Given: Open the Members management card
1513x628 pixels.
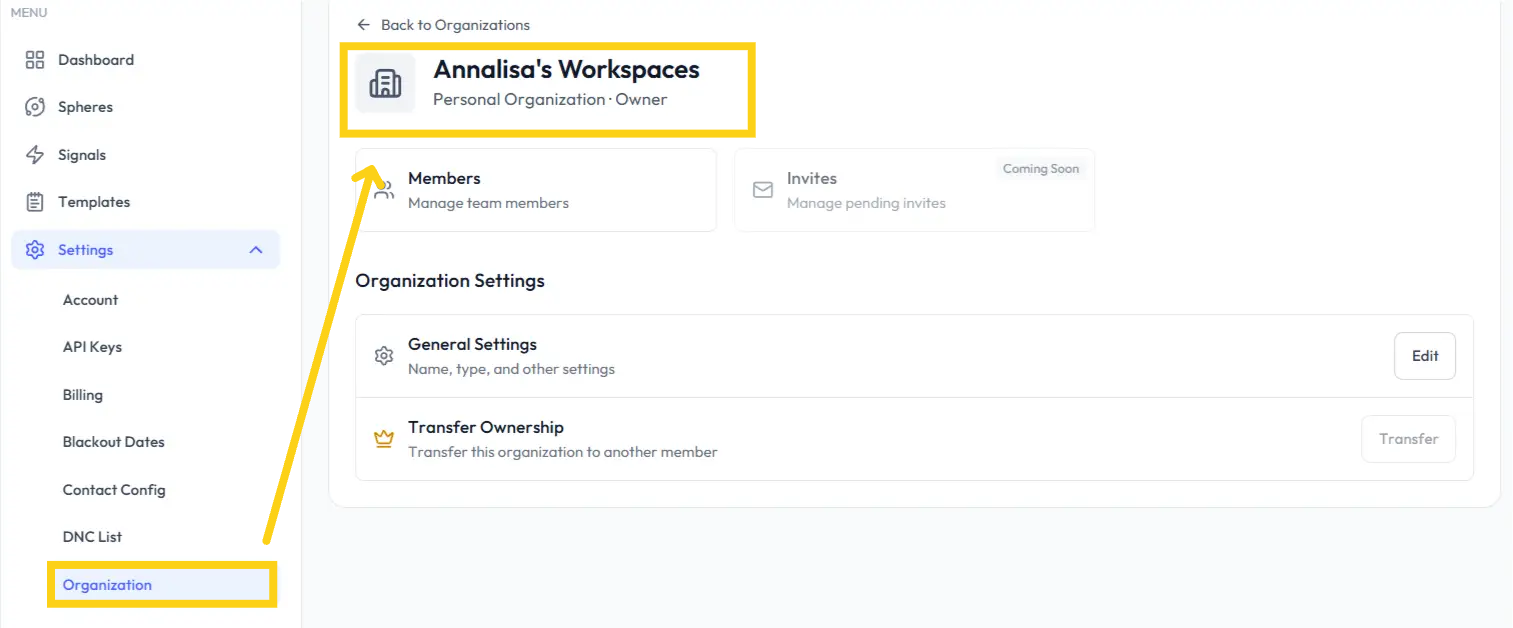Looking at the screenshot, I should [536, 190].
